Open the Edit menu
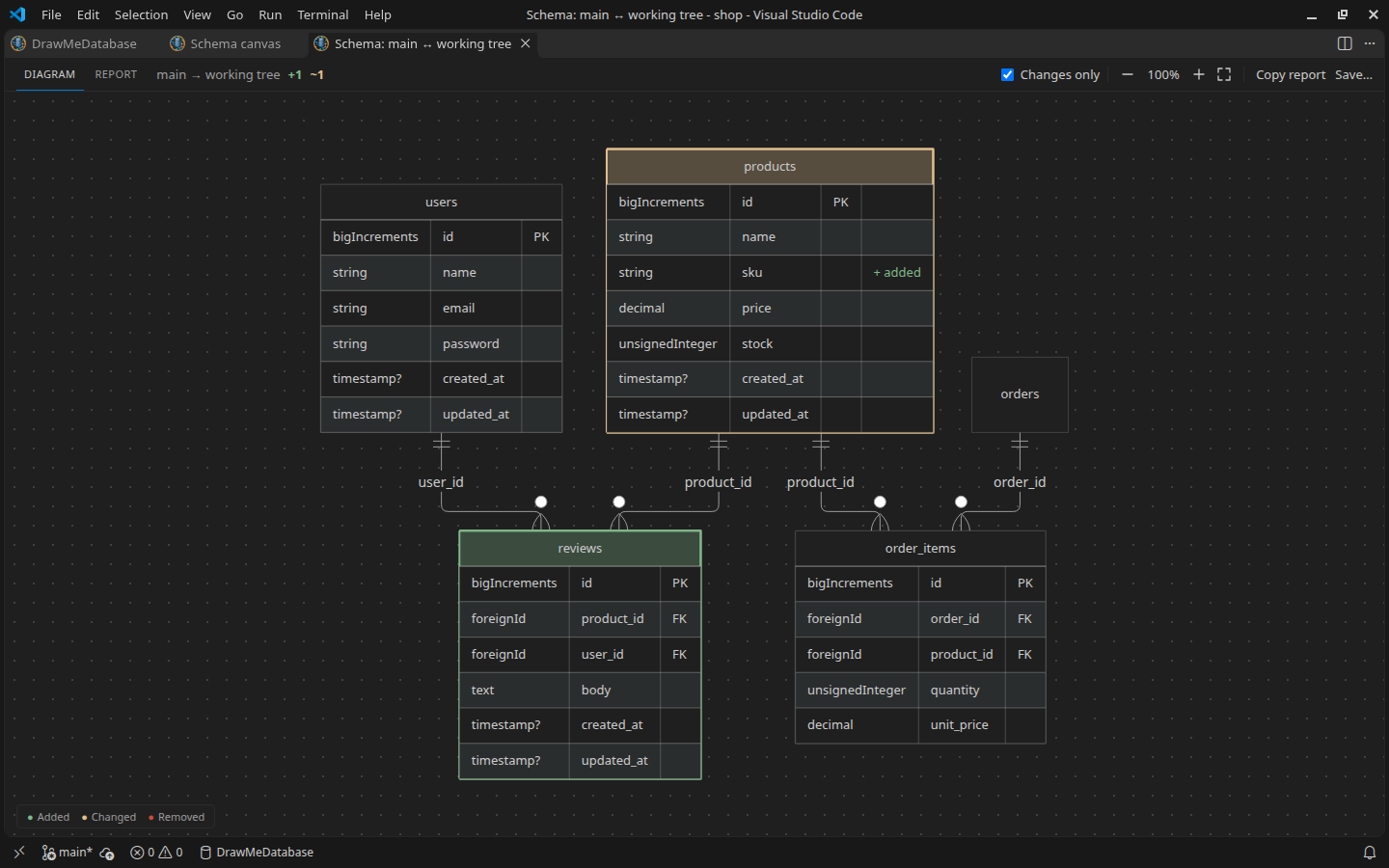The image size is (1389, 868). pos(88,14)
